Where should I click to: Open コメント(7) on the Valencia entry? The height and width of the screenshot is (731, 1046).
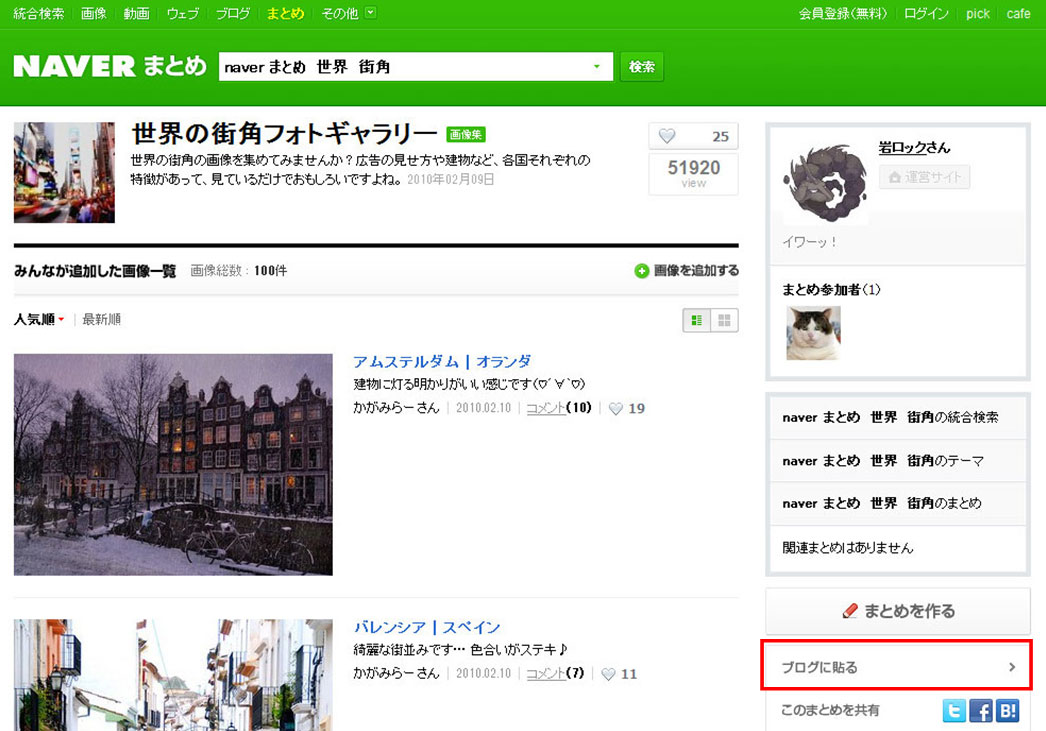[554, 673]
